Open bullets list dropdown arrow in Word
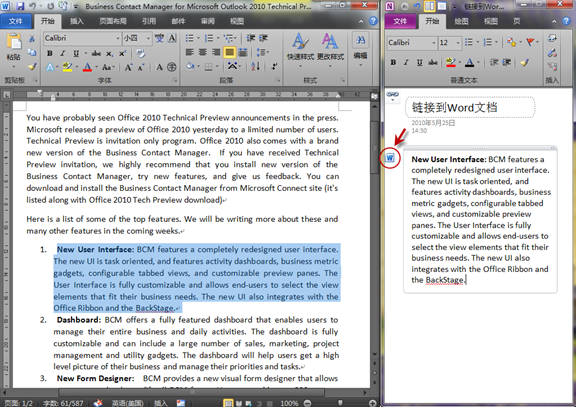Viewport: 576px width, 407px height. tap(198, 38)
